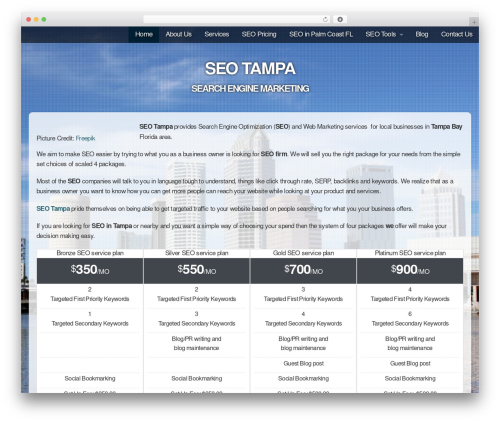The image size is (500, 423).
Task: Click Platinum plan Targeted Secondary Keywords
Action: click(410, 324)
